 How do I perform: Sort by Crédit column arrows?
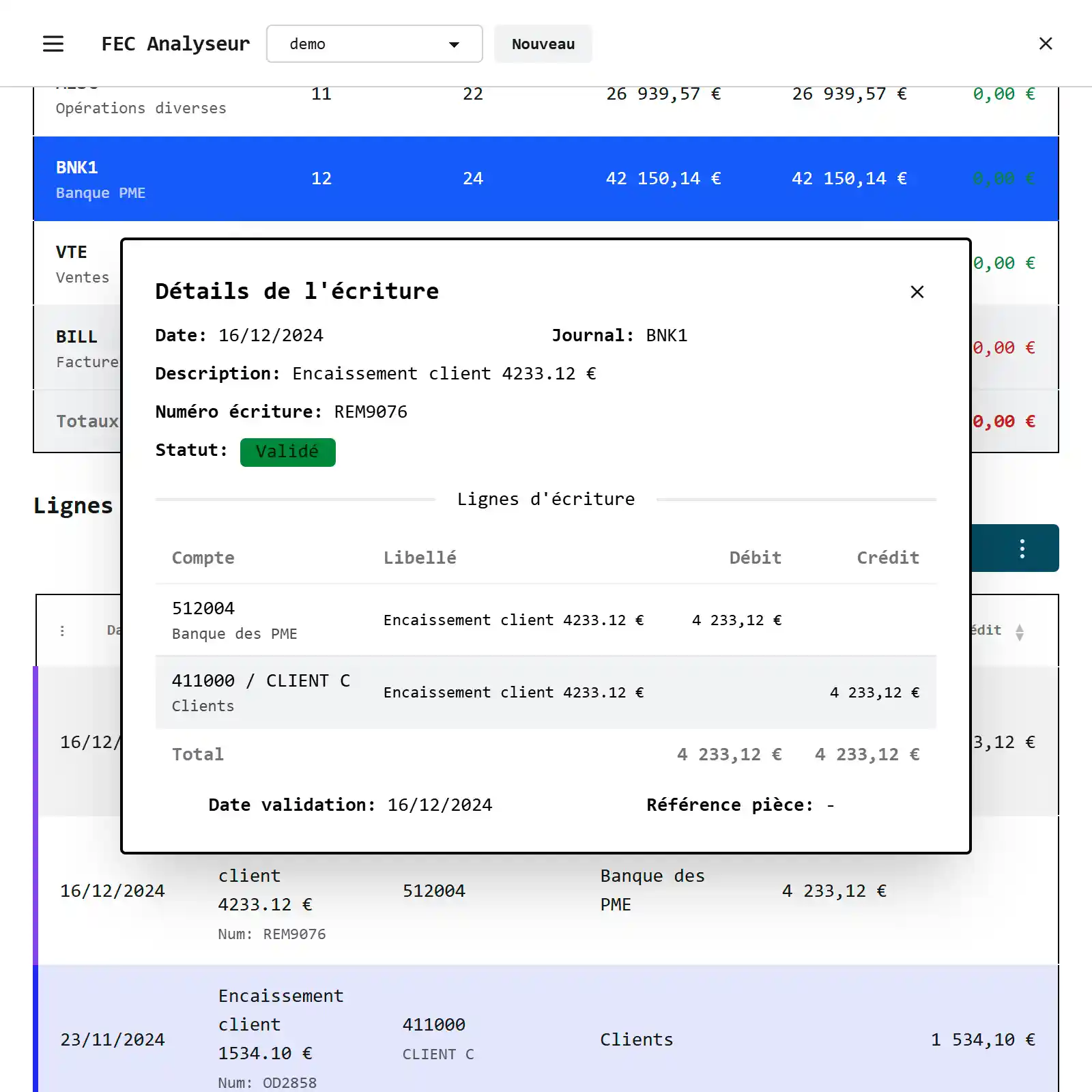pyautogui.click(x=1019, y=632)
